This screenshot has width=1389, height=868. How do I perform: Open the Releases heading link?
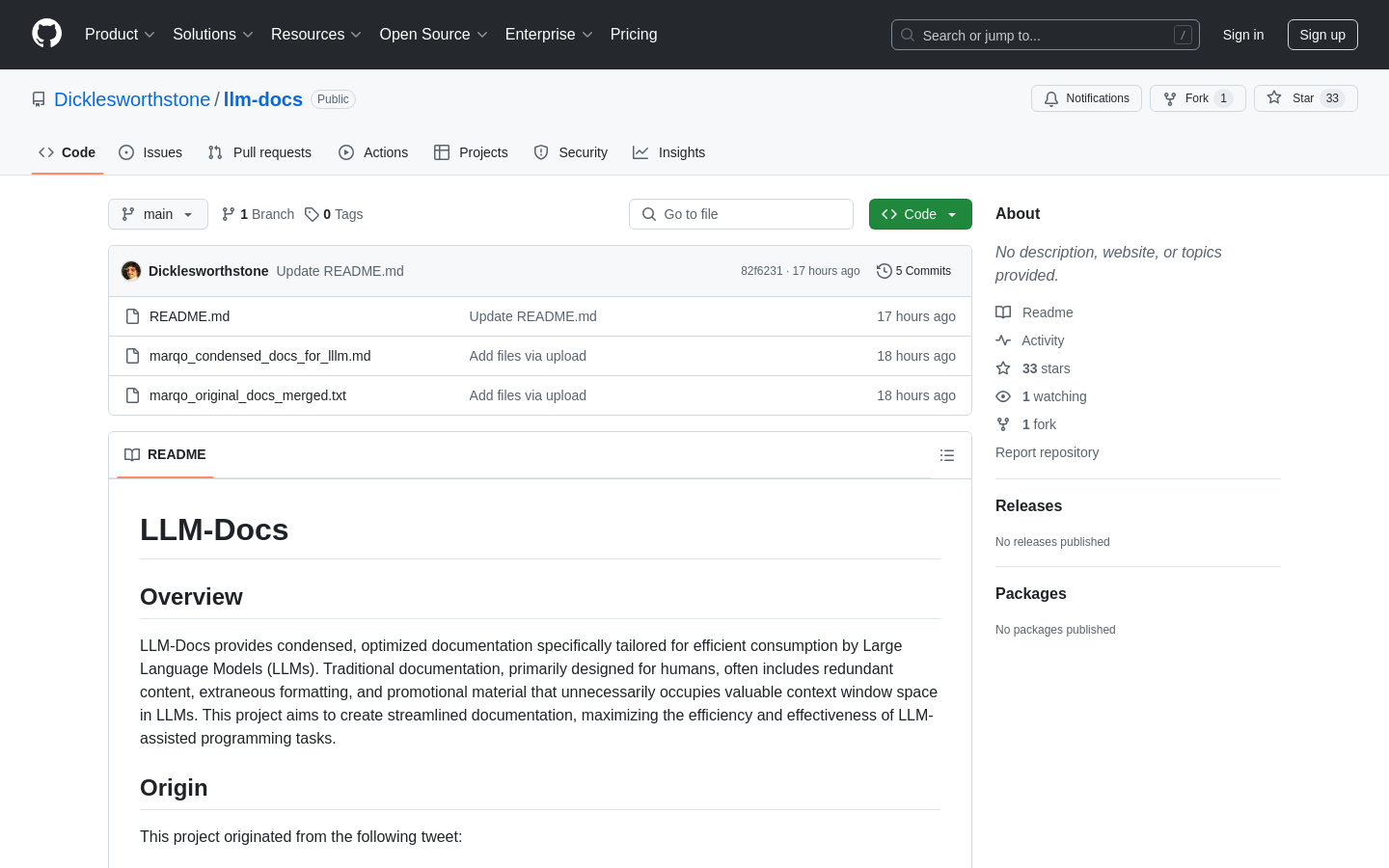coord(1028,505)
